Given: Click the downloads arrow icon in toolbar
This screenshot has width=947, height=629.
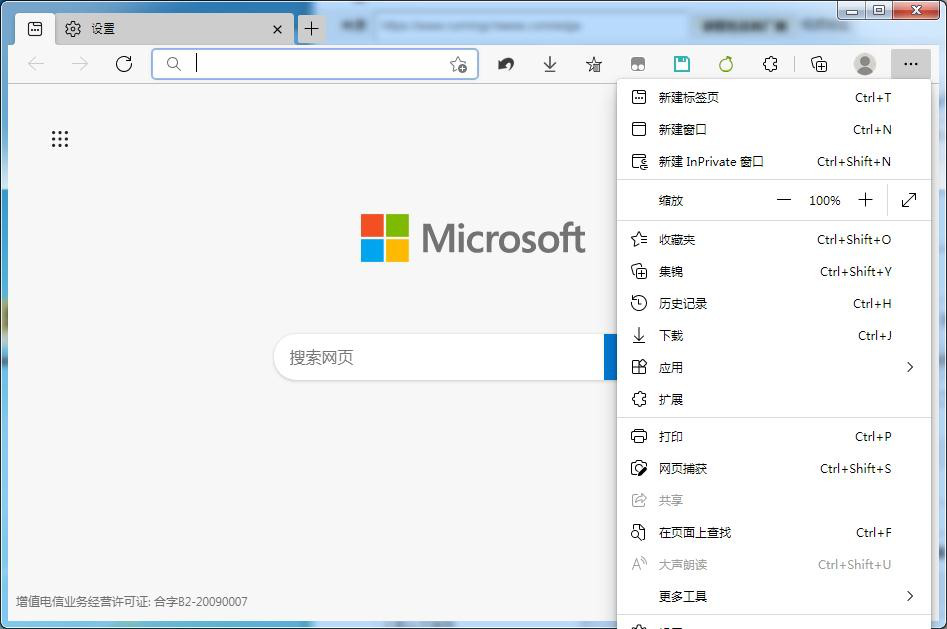Looking at the screenshot, I should pos(550,64).
